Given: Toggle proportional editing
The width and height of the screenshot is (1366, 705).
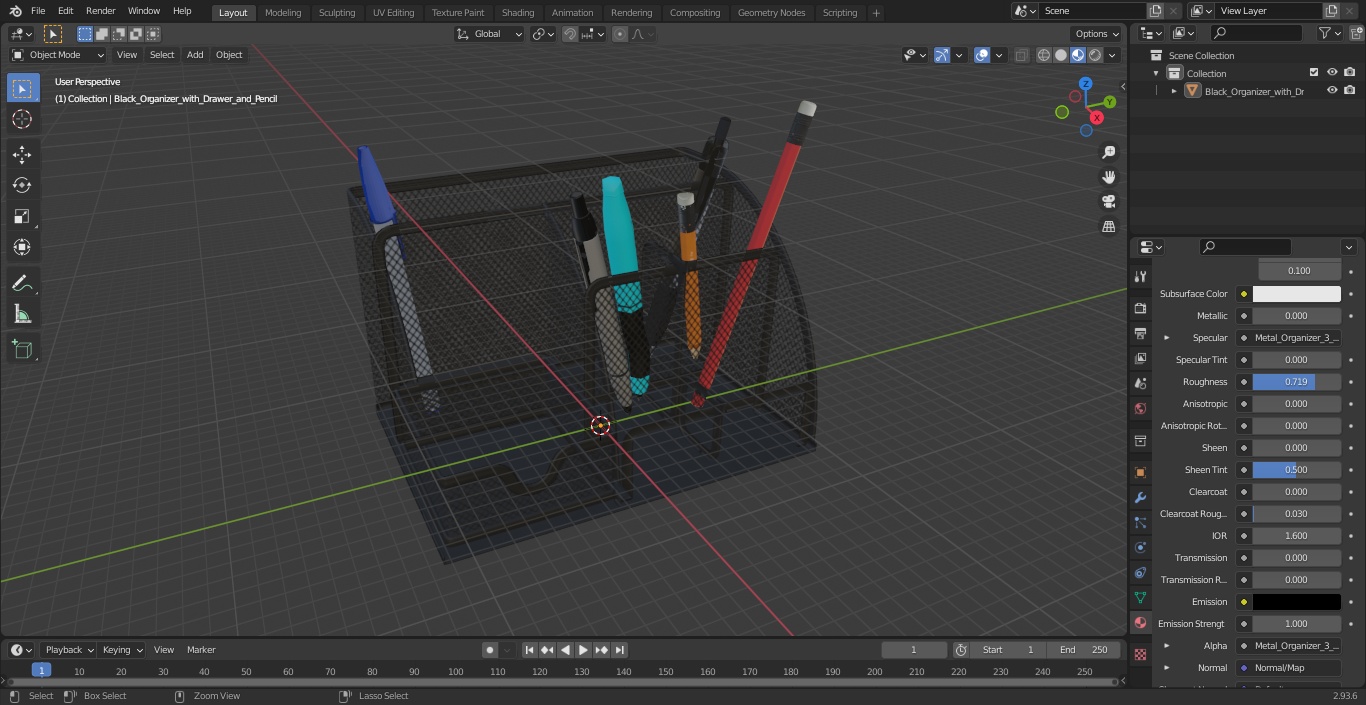Looking at the screenshot, I should coord(620,34).
